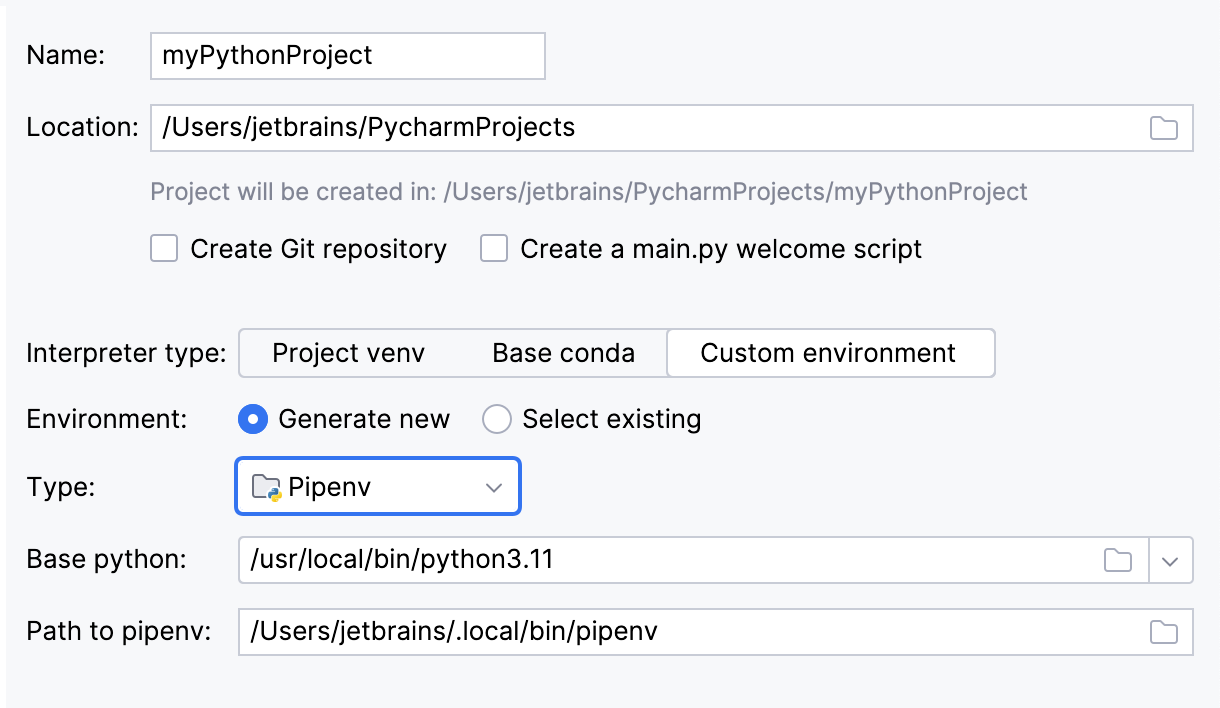Click the Custom environment option
This screenshot has width=1220, height=708.
point(830,353)
